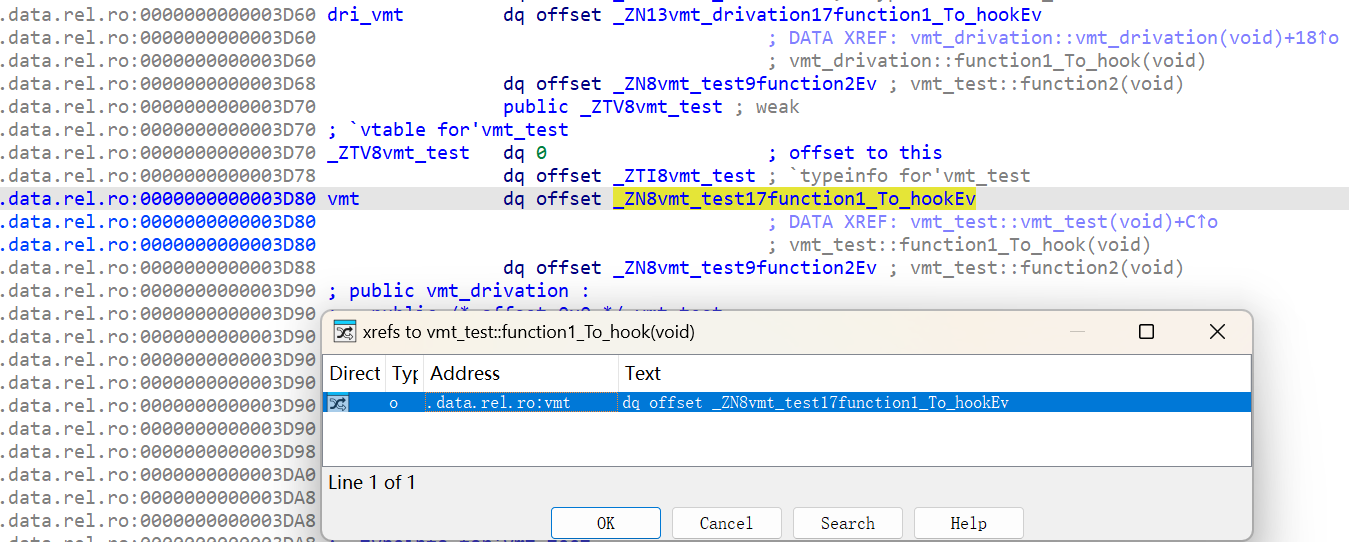Click _ZN13vmt_drivation17function1_To_hookEv offset reference
Image resolution: width=1349 pixels, height=542 pixels.
point(827,15)
